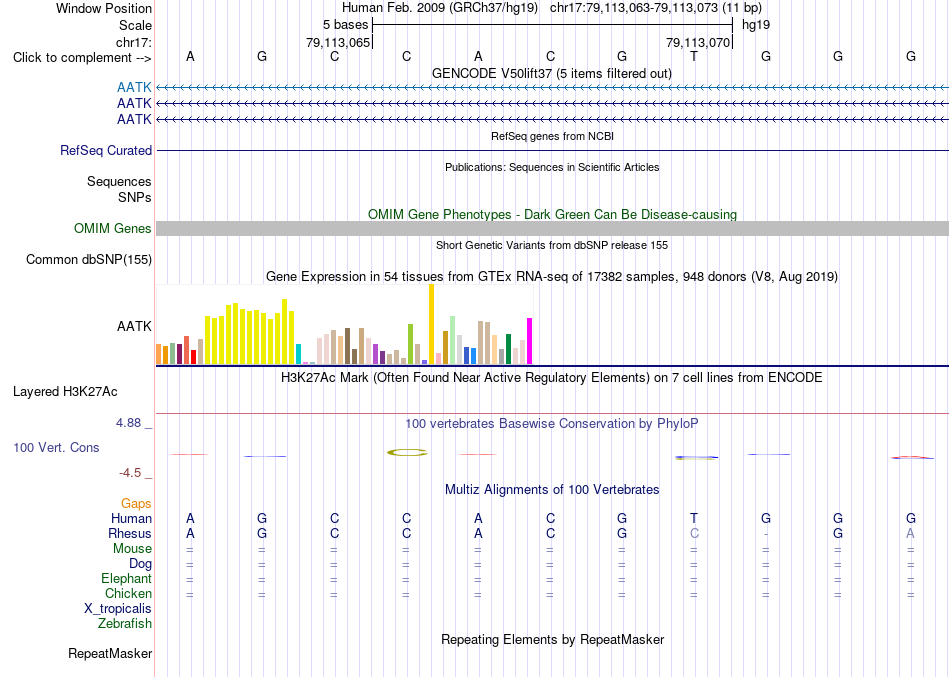Click the 4.88 PhyloP upper scale value

point(128,422)
